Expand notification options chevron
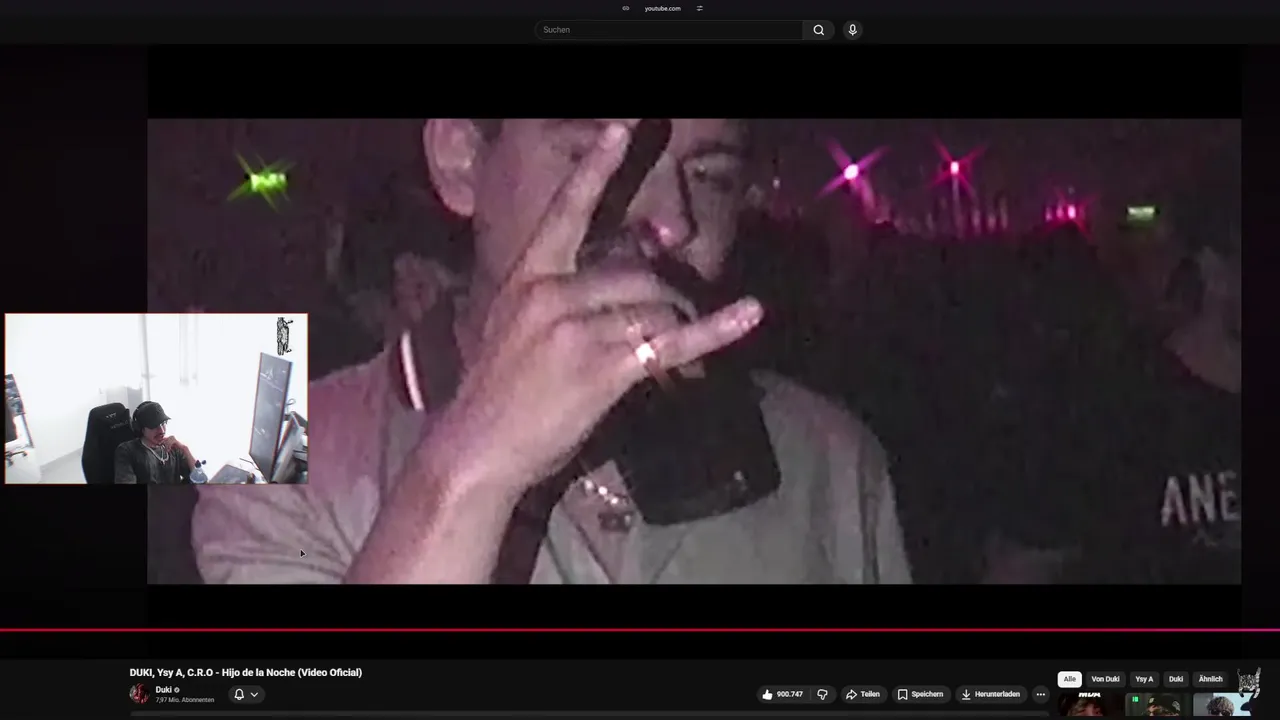The width and height of the screenshot is (1280, 720). coord(254,694)
